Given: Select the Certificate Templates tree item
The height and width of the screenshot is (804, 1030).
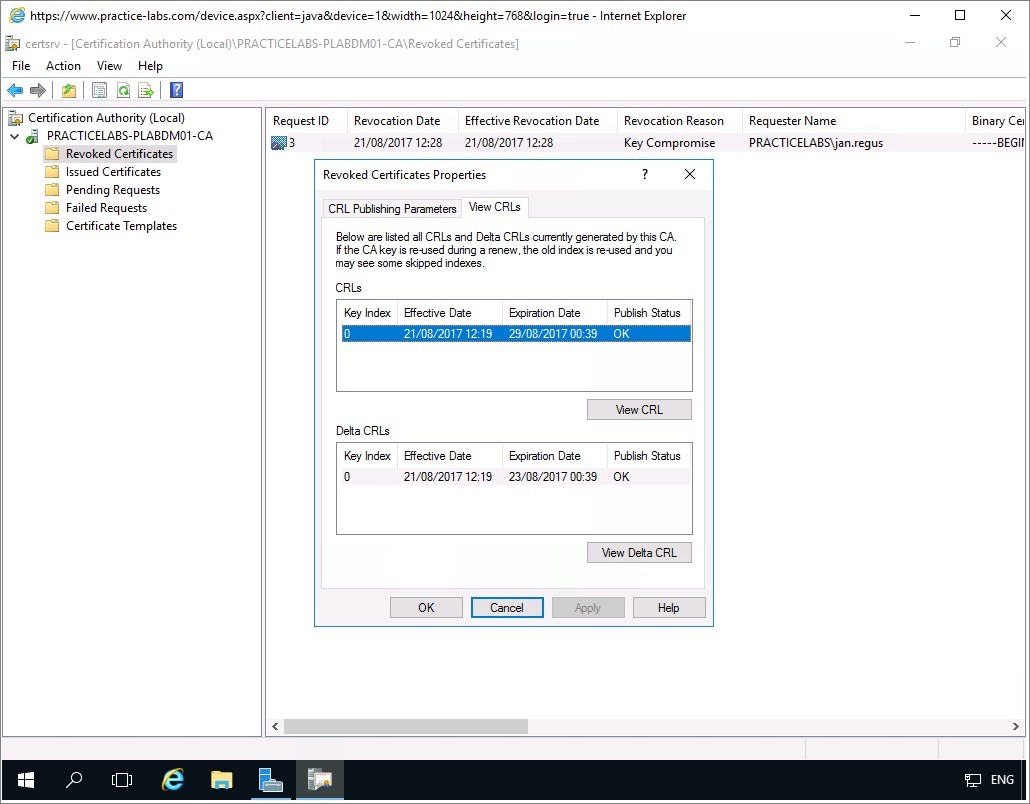Looking at the screenshot, I should (x=121, y=226).
